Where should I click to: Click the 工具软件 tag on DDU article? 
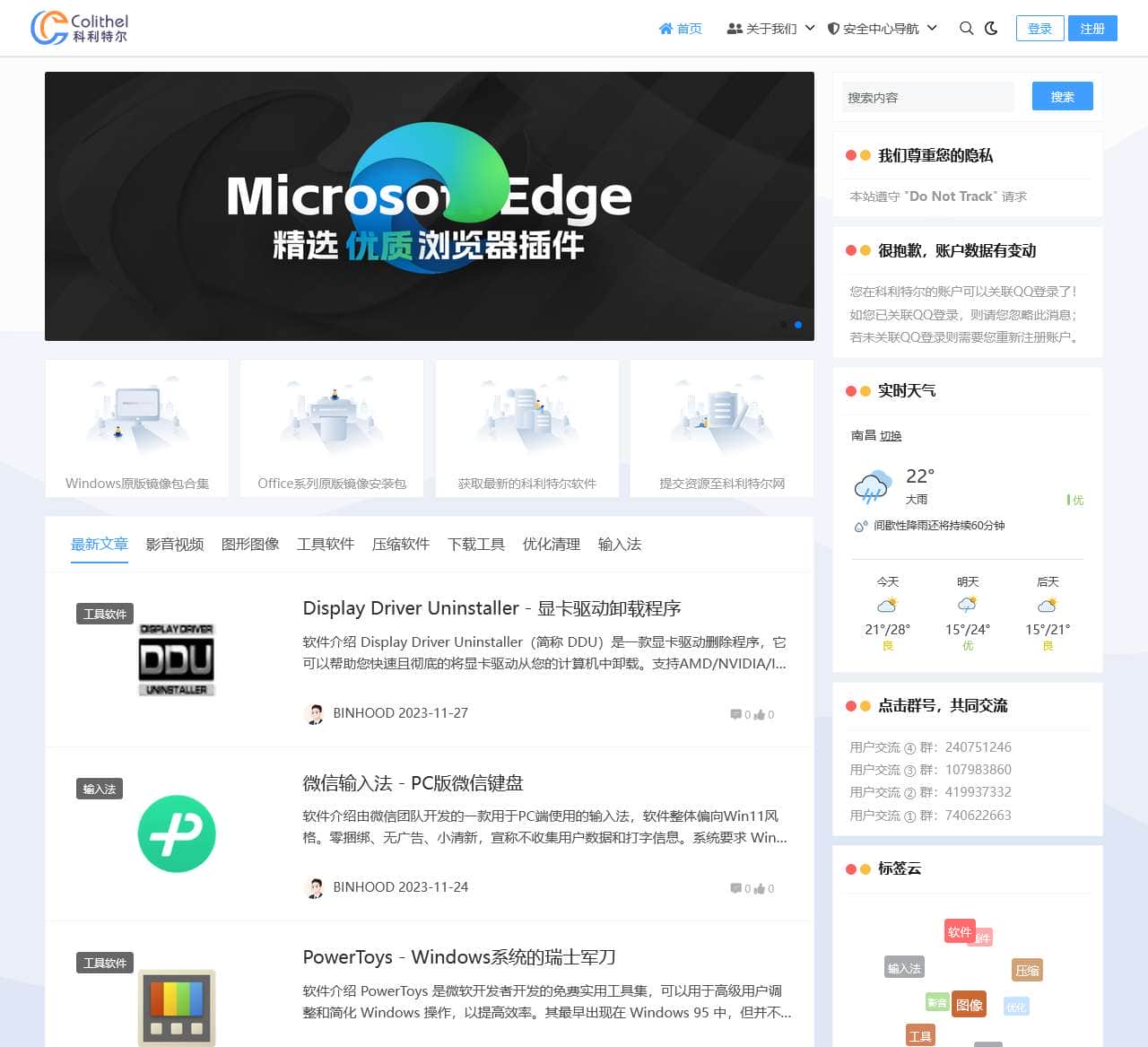105,614
